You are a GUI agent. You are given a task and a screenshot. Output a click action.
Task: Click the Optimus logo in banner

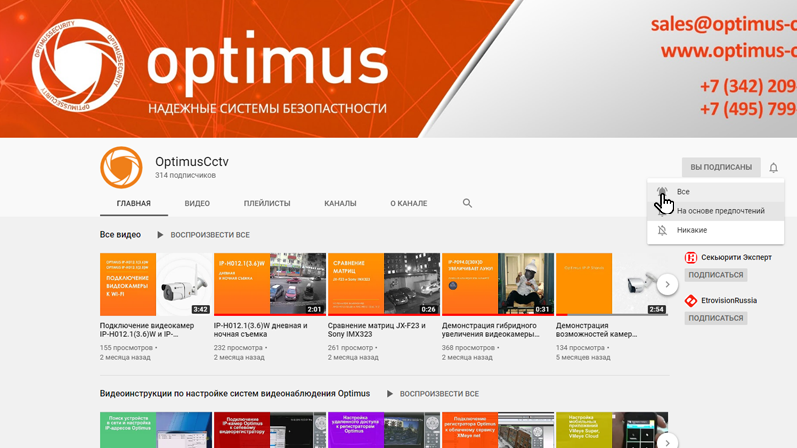77,65
